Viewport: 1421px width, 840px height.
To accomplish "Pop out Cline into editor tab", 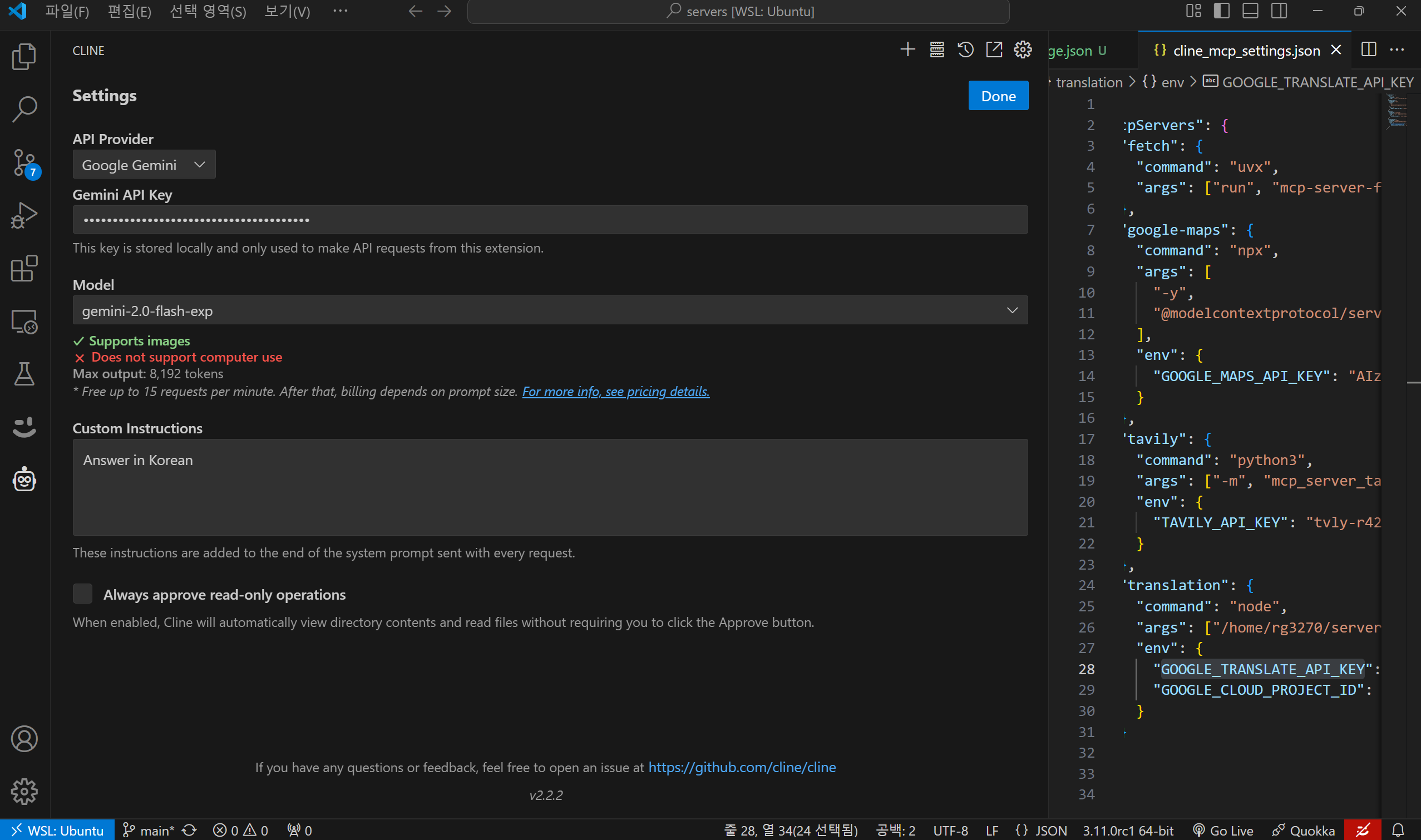I will (x=994, y=50).
